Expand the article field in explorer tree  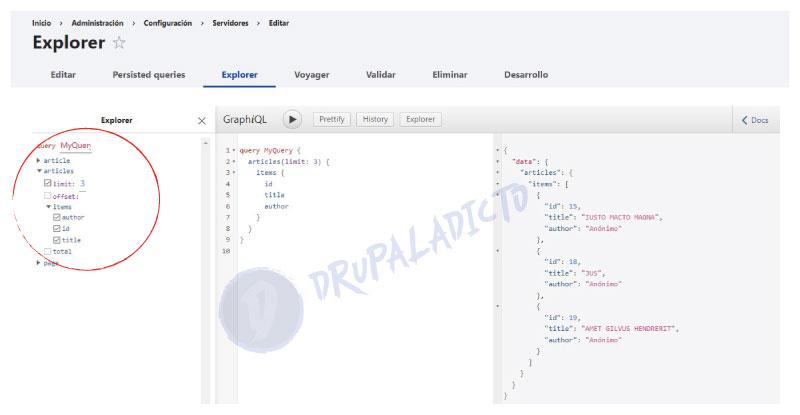tap(38, 160)
